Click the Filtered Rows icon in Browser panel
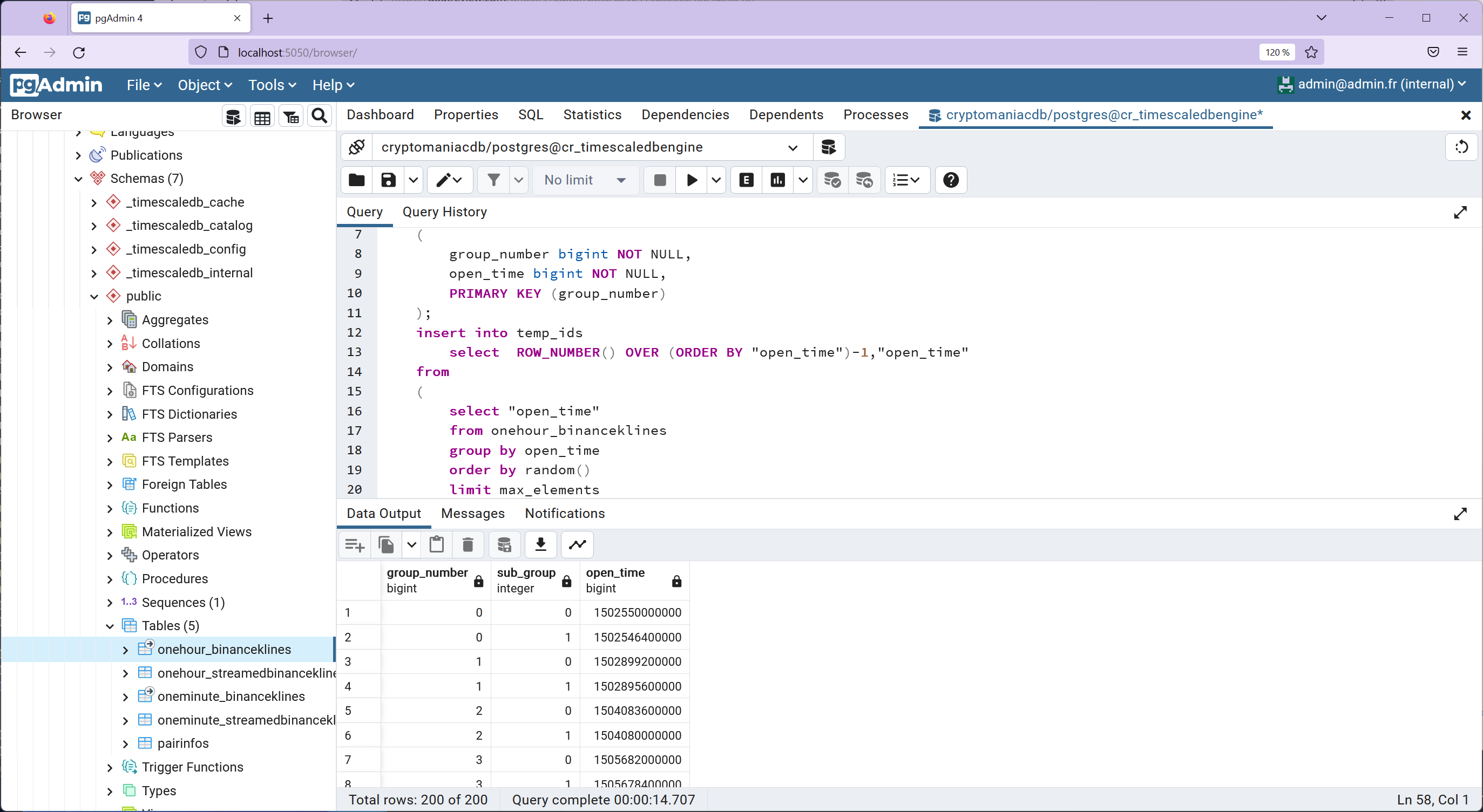The width and height of the screenshot is (1483, 812). 291,116
